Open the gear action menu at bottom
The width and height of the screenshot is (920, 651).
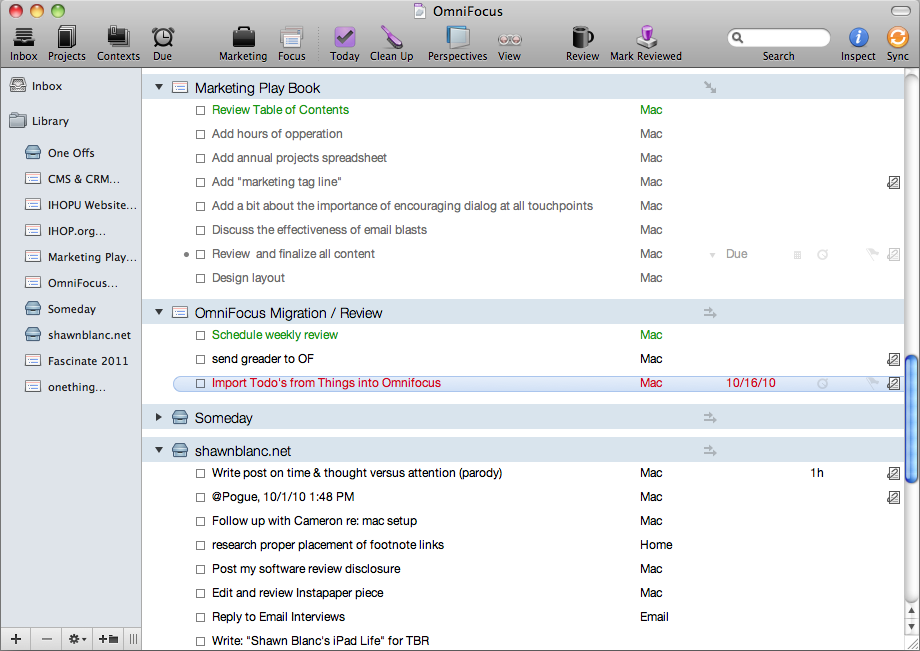[x=77, y=639]
